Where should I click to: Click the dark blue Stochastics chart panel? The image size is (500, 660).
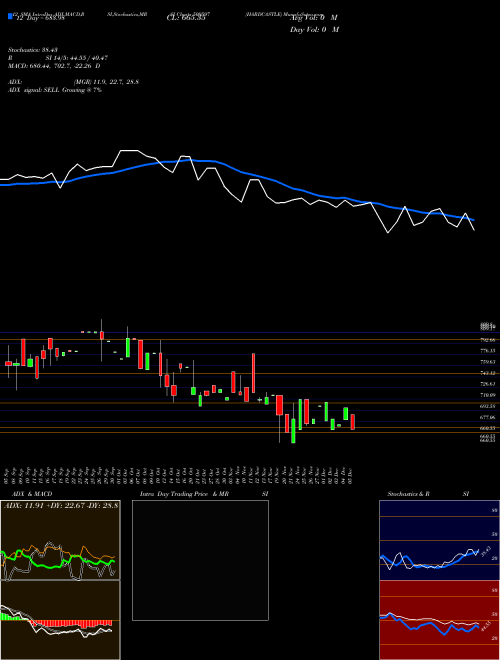tap(439, 540)
